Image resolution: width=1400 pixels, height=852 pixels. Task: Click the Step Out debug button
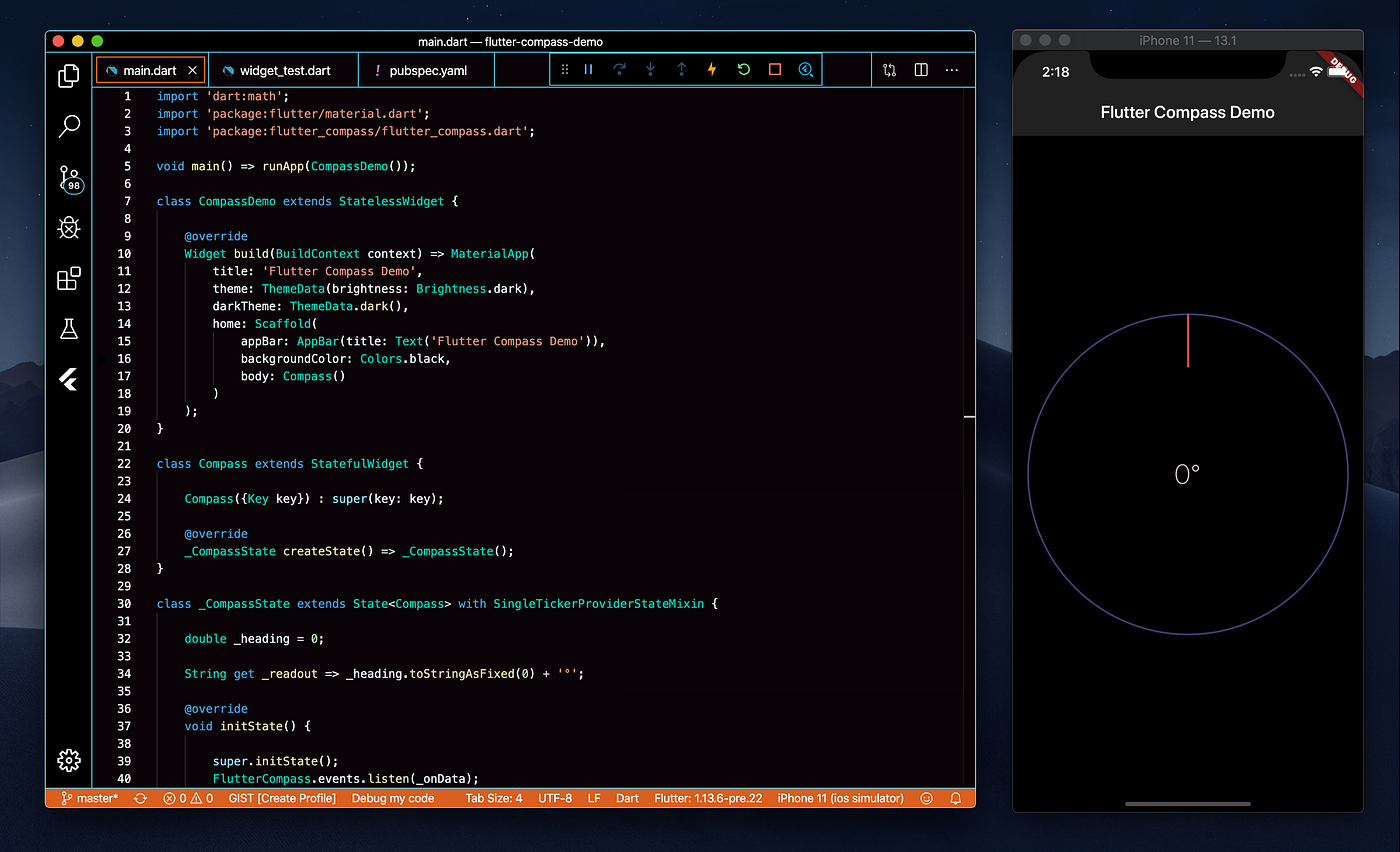[x=682, y=70]
